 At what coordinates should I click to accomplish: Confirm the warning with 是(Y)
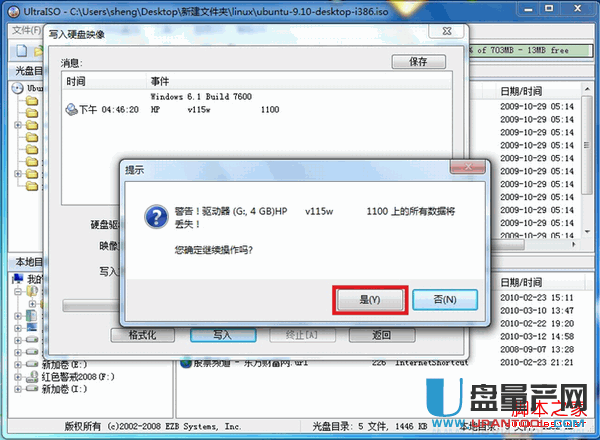click(370, 300)
